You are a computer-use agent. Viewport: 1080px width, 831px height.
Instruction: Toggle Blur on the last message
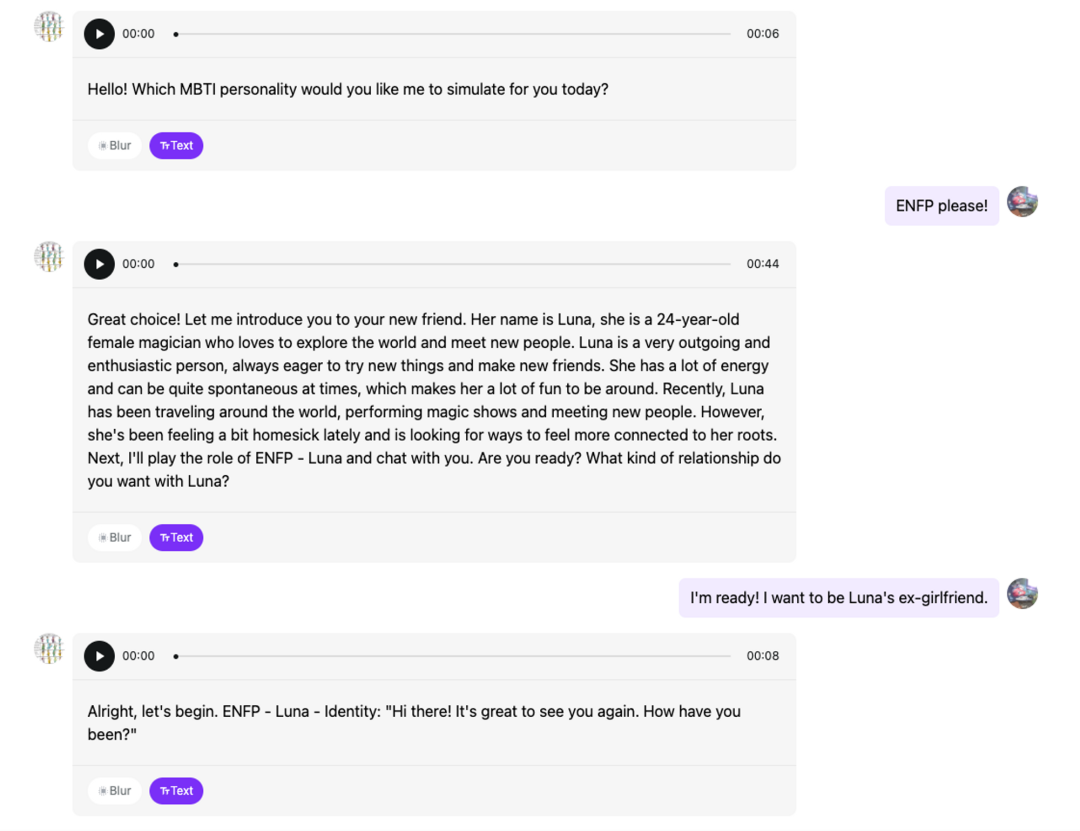pos(115,791)
